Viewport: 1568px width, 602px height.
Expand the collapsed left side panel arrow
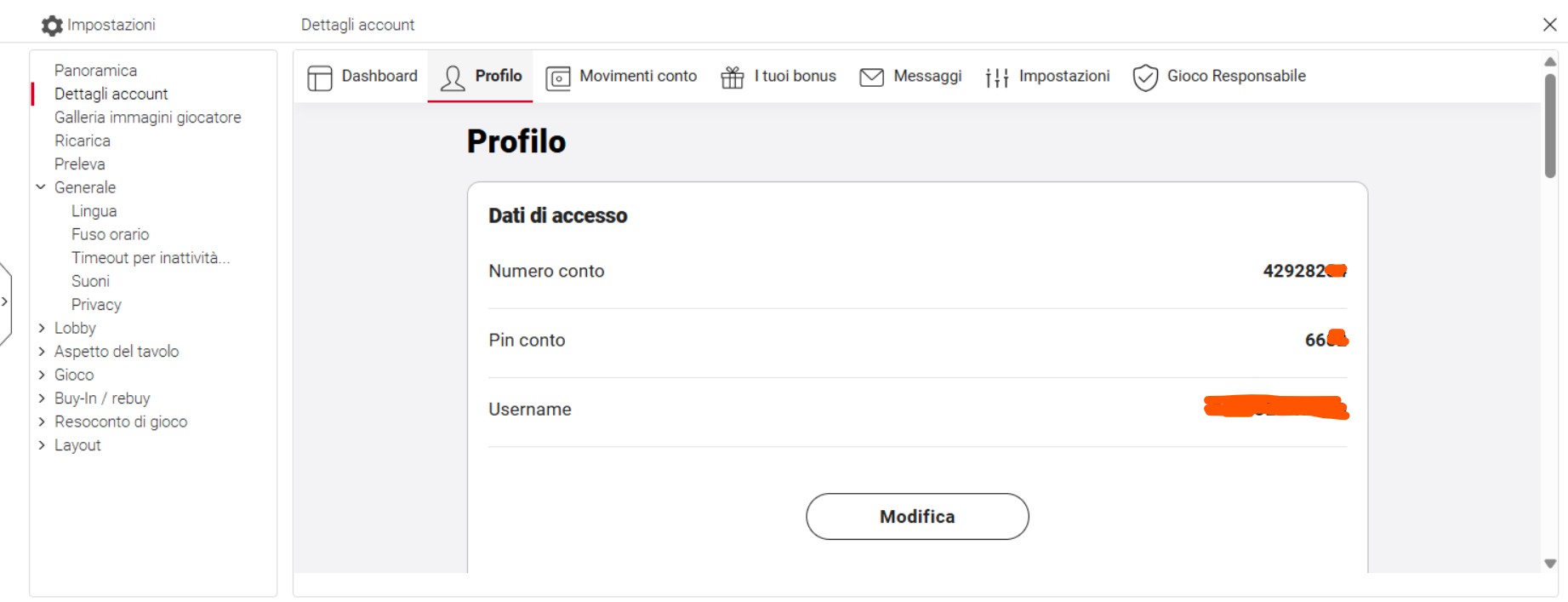tap(5, 301)
